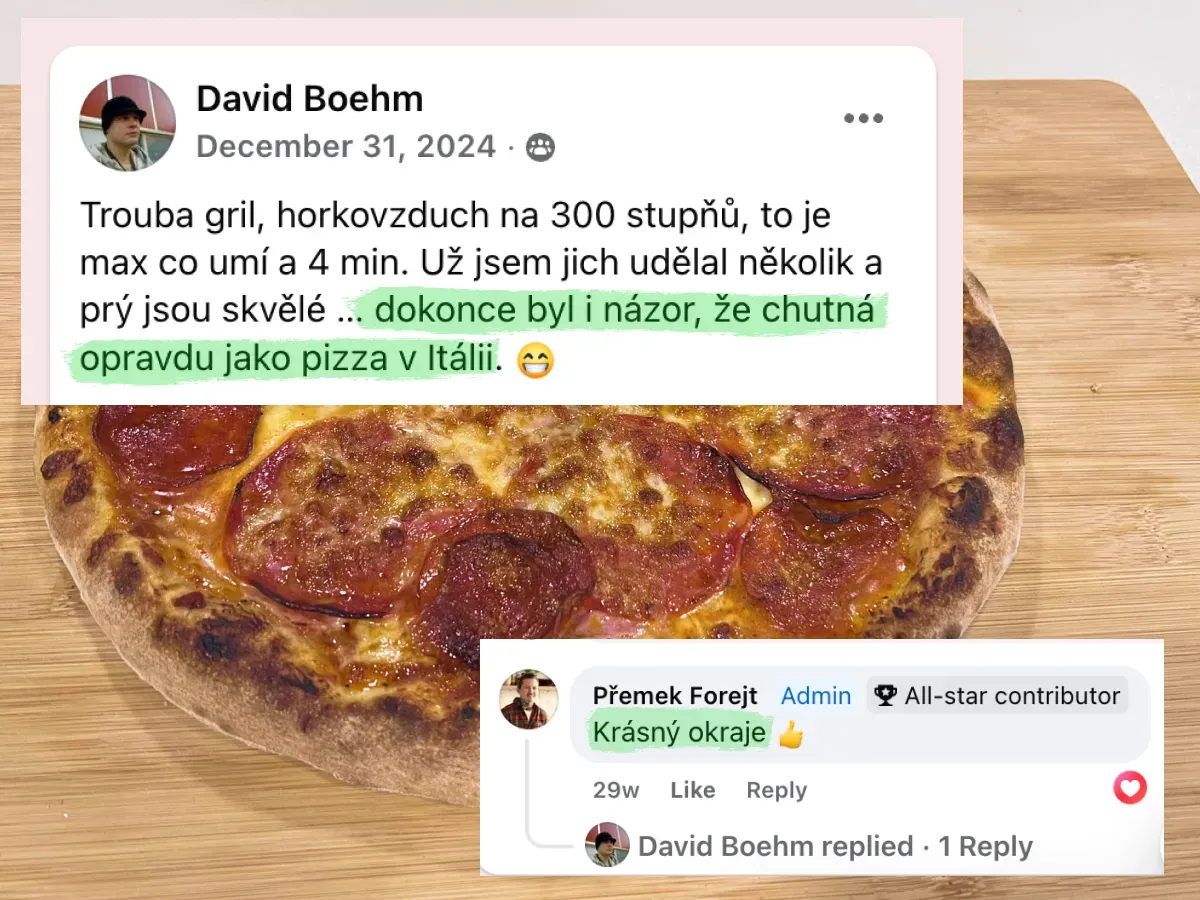The image size is (1200, 900).
Task: Open the December 31, 2024 post timestamp
Action: tap(346, 147)
